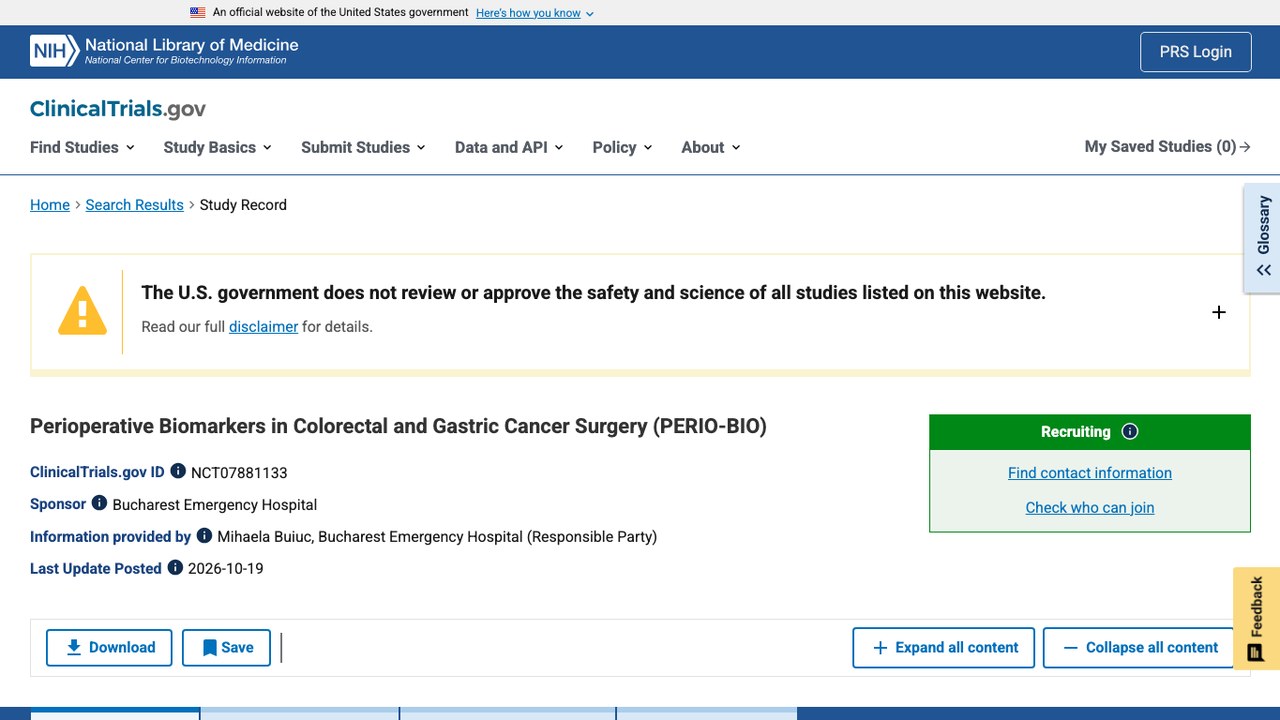The height and width of the screenshot is (720, 1280).
Task: Go to Search Results breadcrumb link
Action: click(134, 205)
